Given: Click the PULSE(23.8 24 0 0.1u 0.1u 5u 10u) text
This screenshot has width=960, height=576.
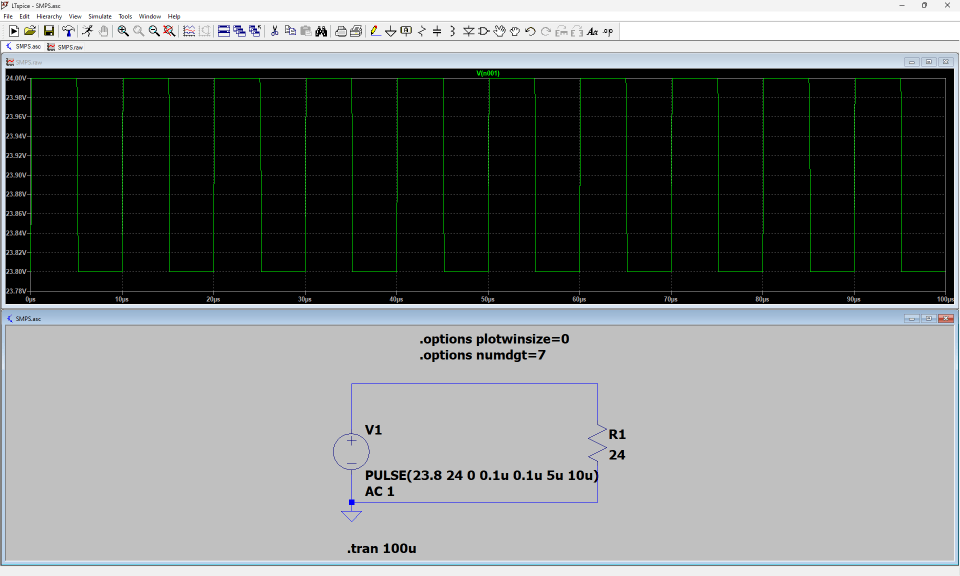Looking at the screenshot, I should click(482, 475).
